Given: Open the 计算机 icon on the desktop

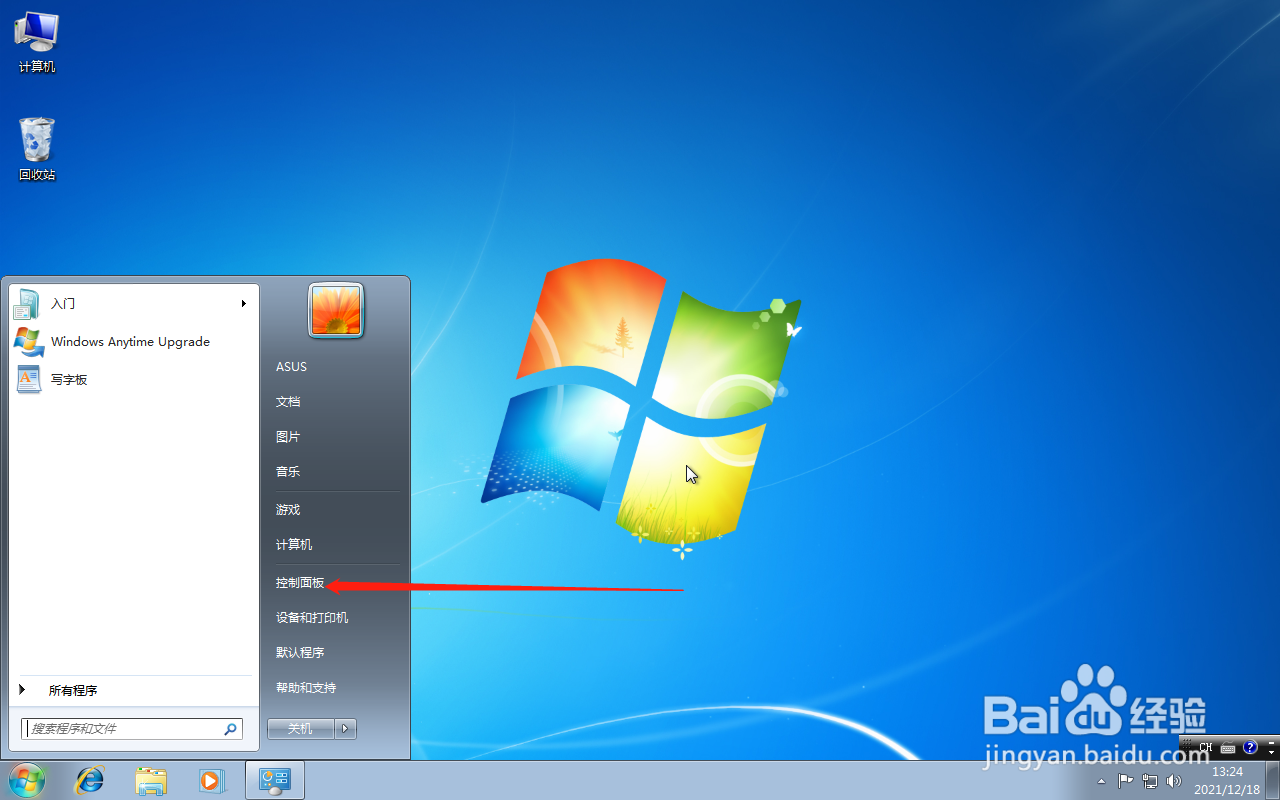Looking at the screenshot, I should (36, 35).
